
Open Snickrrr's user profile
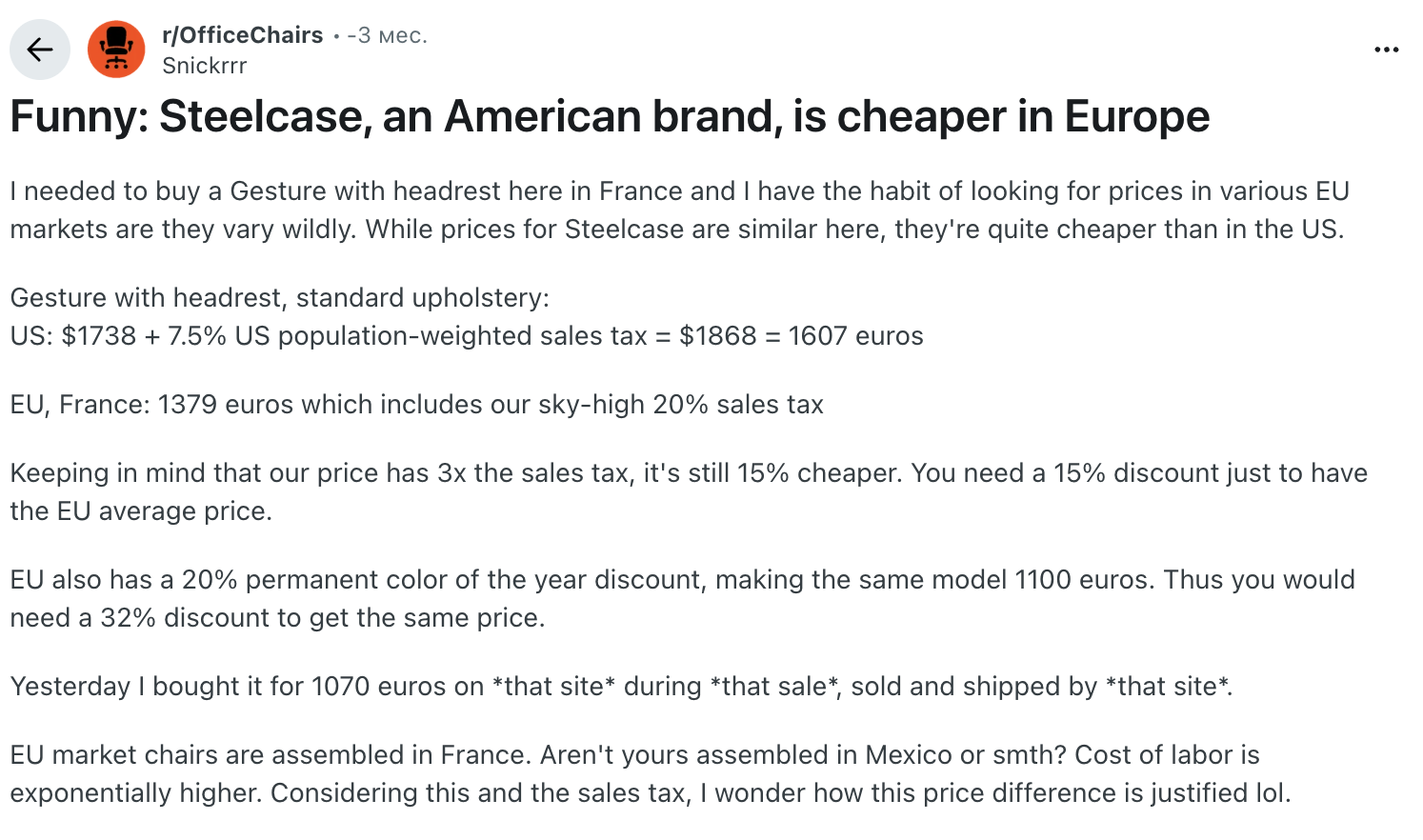(x=204, y=66)
